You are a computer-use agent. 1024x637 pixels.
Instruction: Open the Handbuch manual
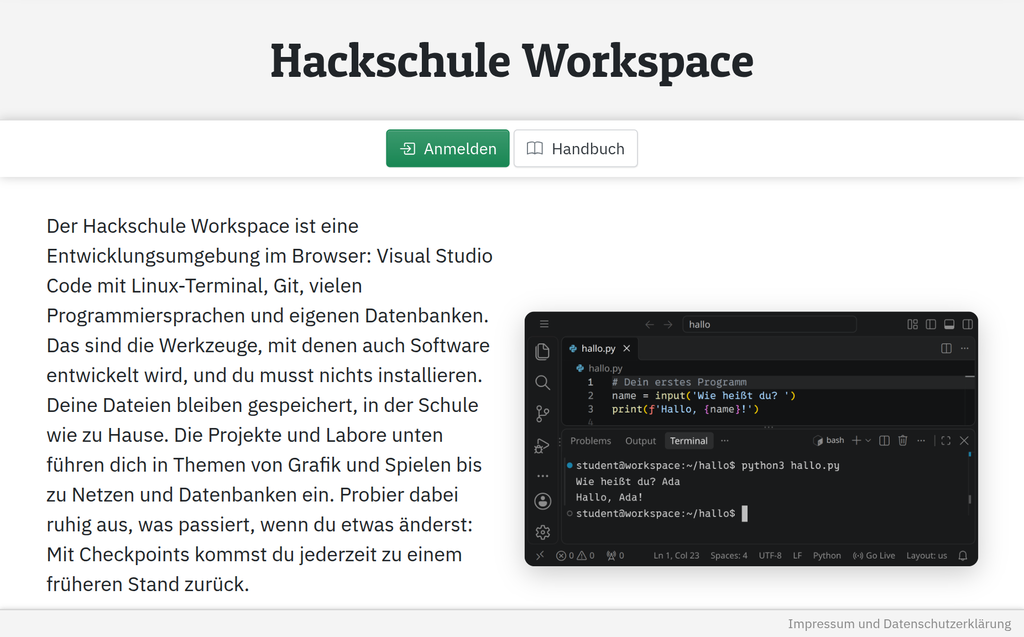pyautogui.click(x=575, y=148)
